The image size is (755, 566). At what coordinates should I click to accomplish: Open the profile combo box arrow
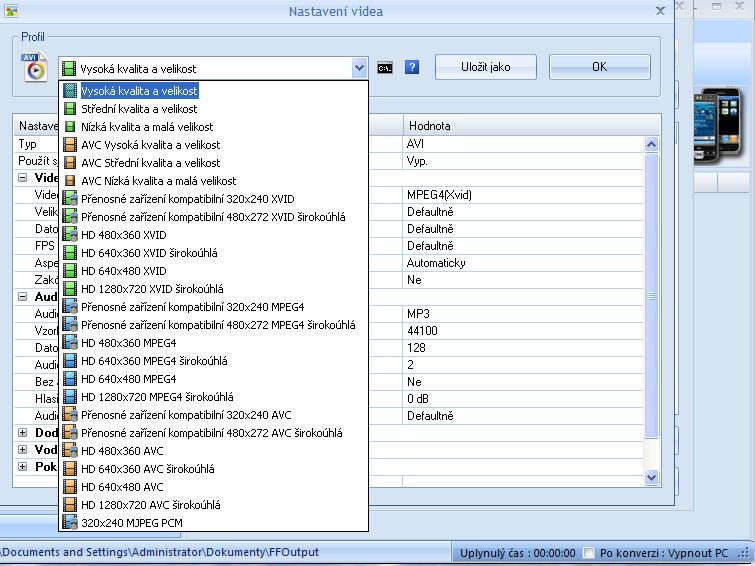click(360, 68)
